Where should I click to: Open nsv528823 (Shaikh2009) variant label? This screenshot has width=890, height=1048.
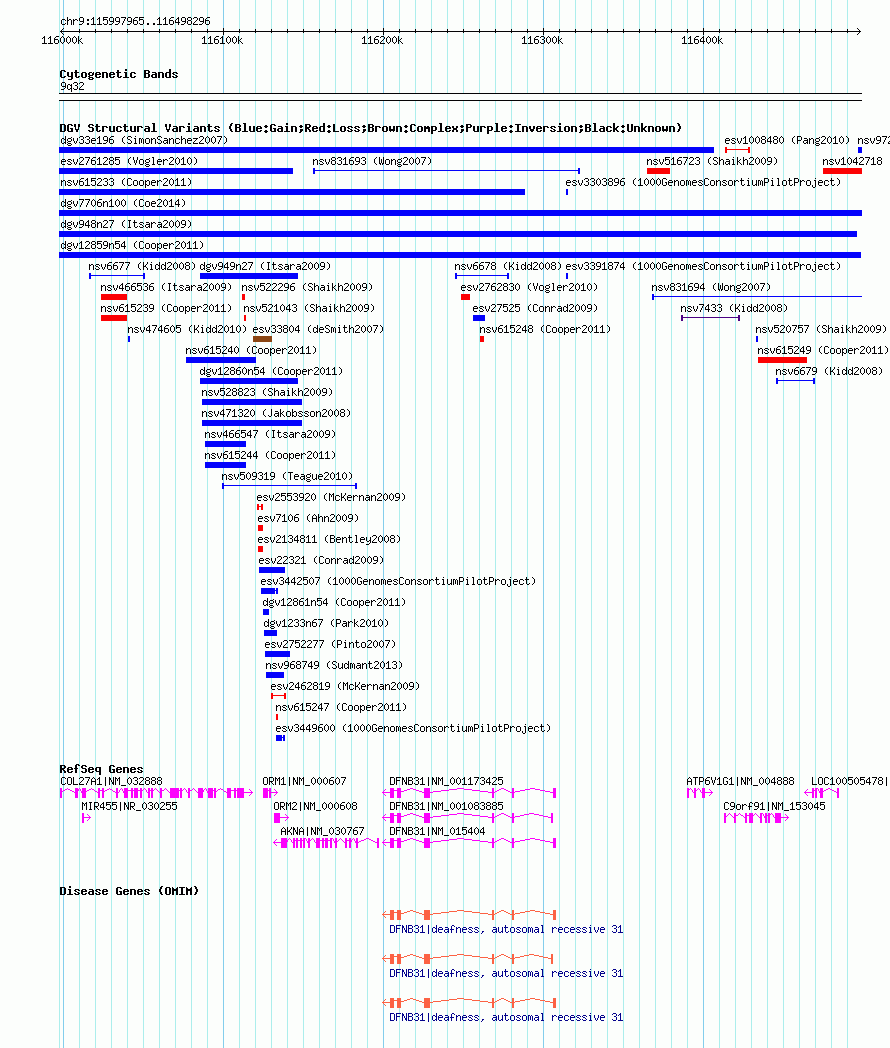pyautogui.click(x=267, y=392)
